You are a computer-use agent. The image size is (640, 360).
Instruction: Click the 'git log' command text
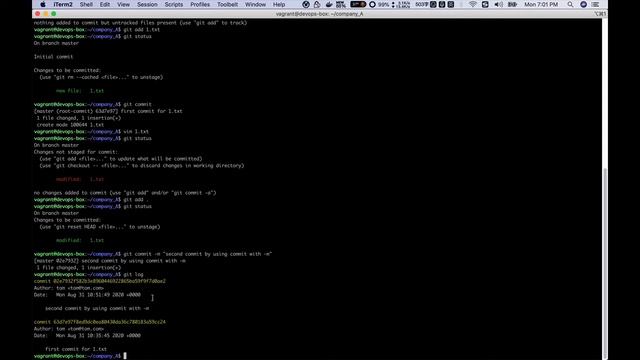coord(133,274)
